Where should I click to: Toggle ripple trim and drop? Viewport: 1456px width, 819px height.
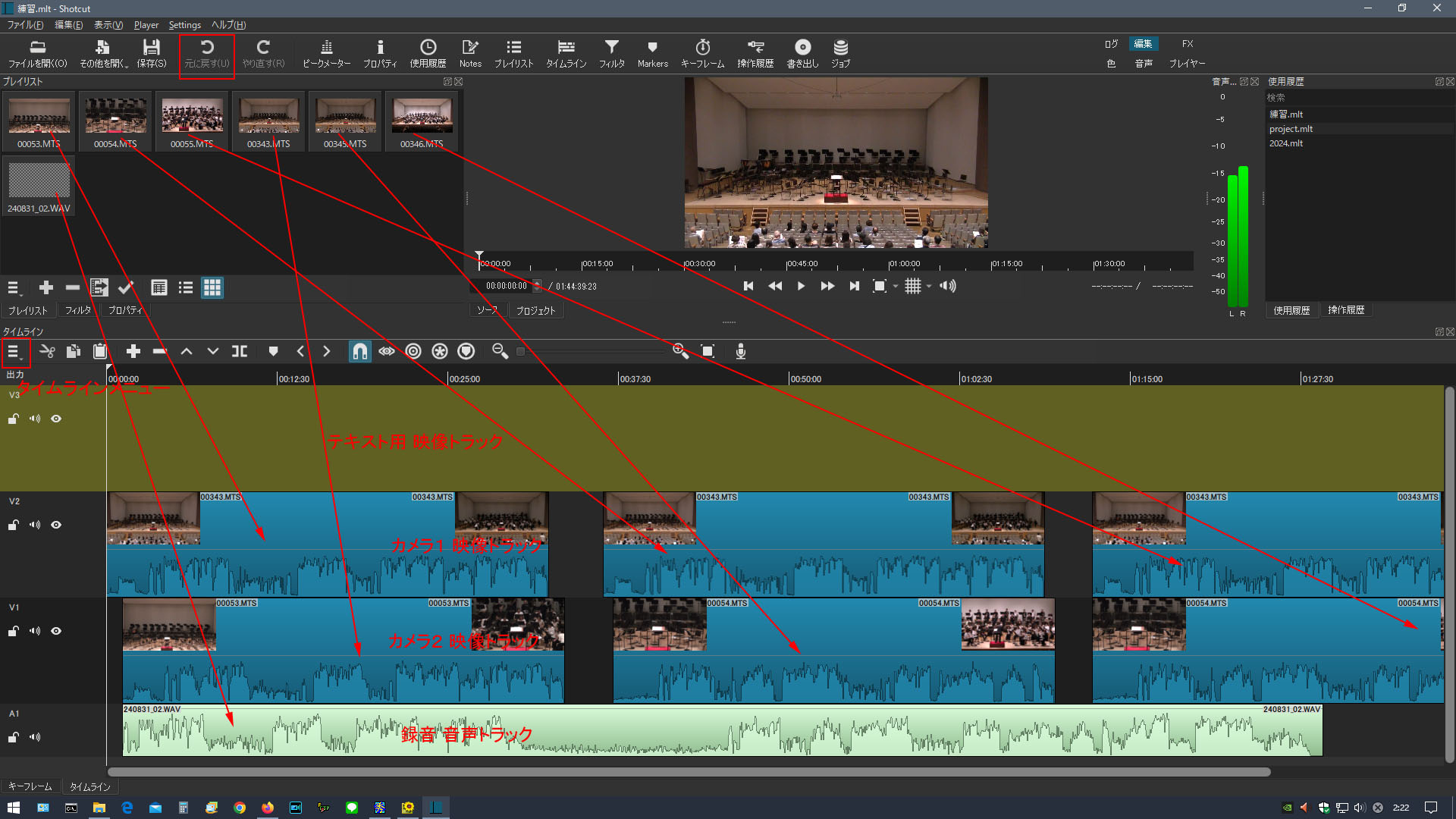tap(413, 351)
